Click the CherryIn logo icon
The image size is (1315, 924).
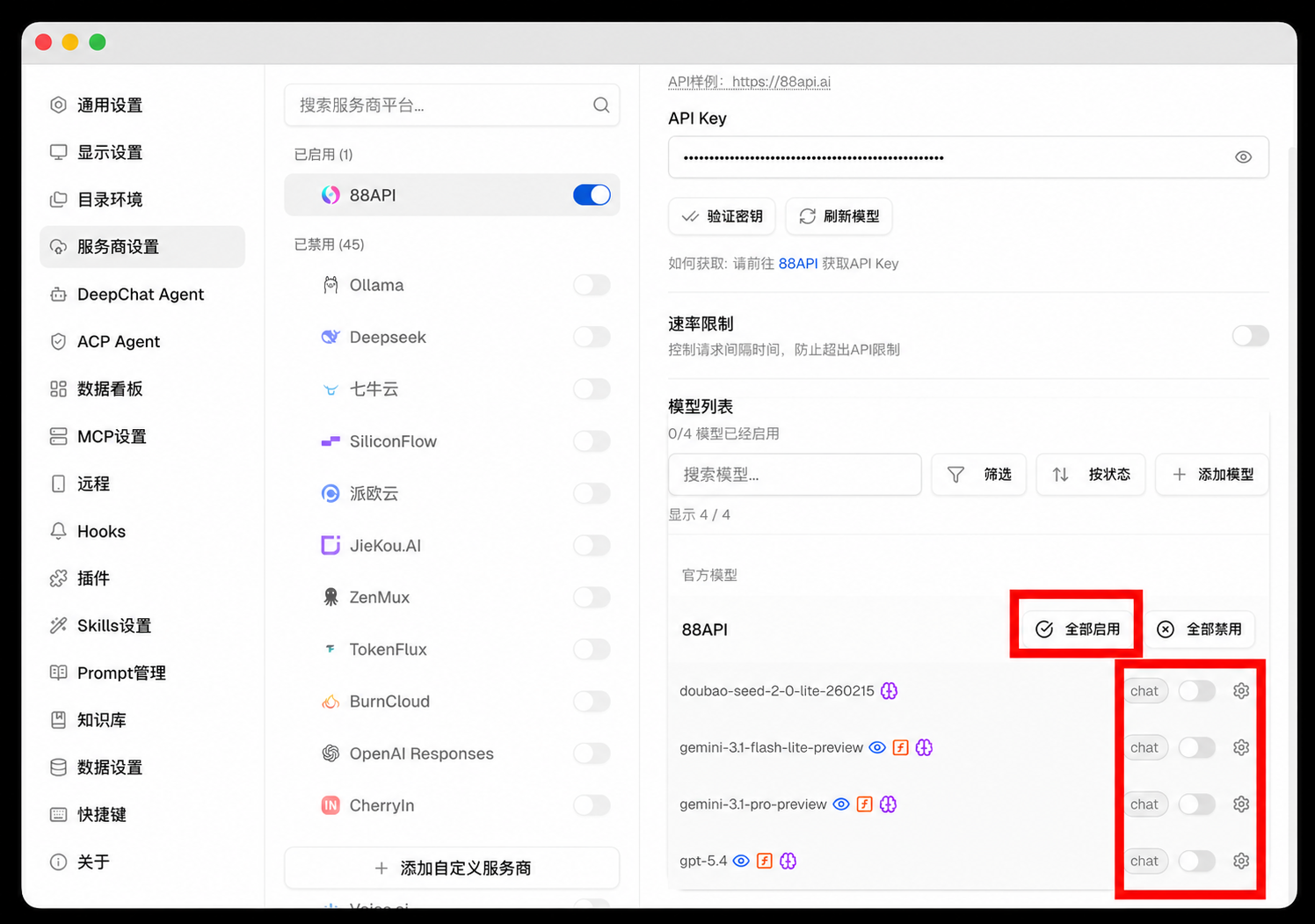pos(331,805)
